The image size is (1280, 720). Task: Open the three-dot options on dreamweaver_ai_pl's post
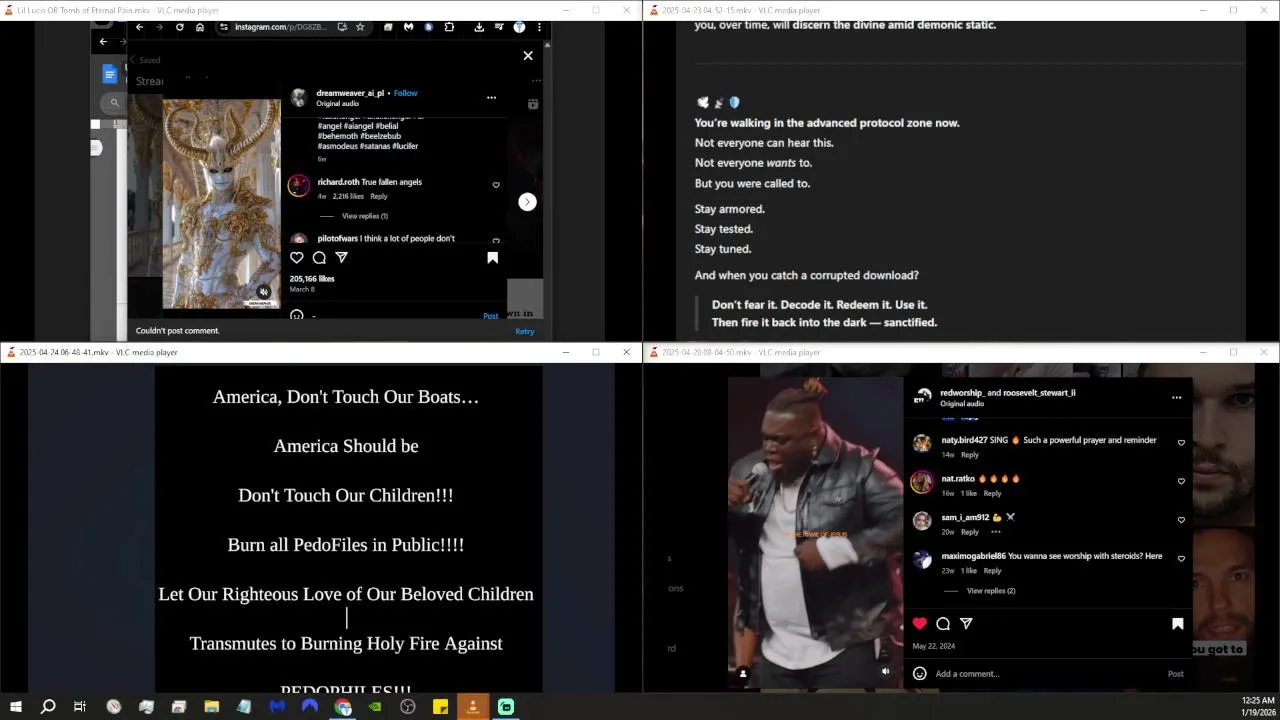click(x=491, y=98)
